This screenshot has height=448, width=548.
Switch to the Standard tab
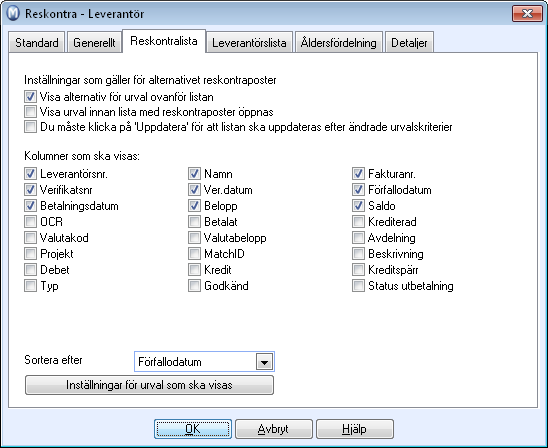click(37, 43)
